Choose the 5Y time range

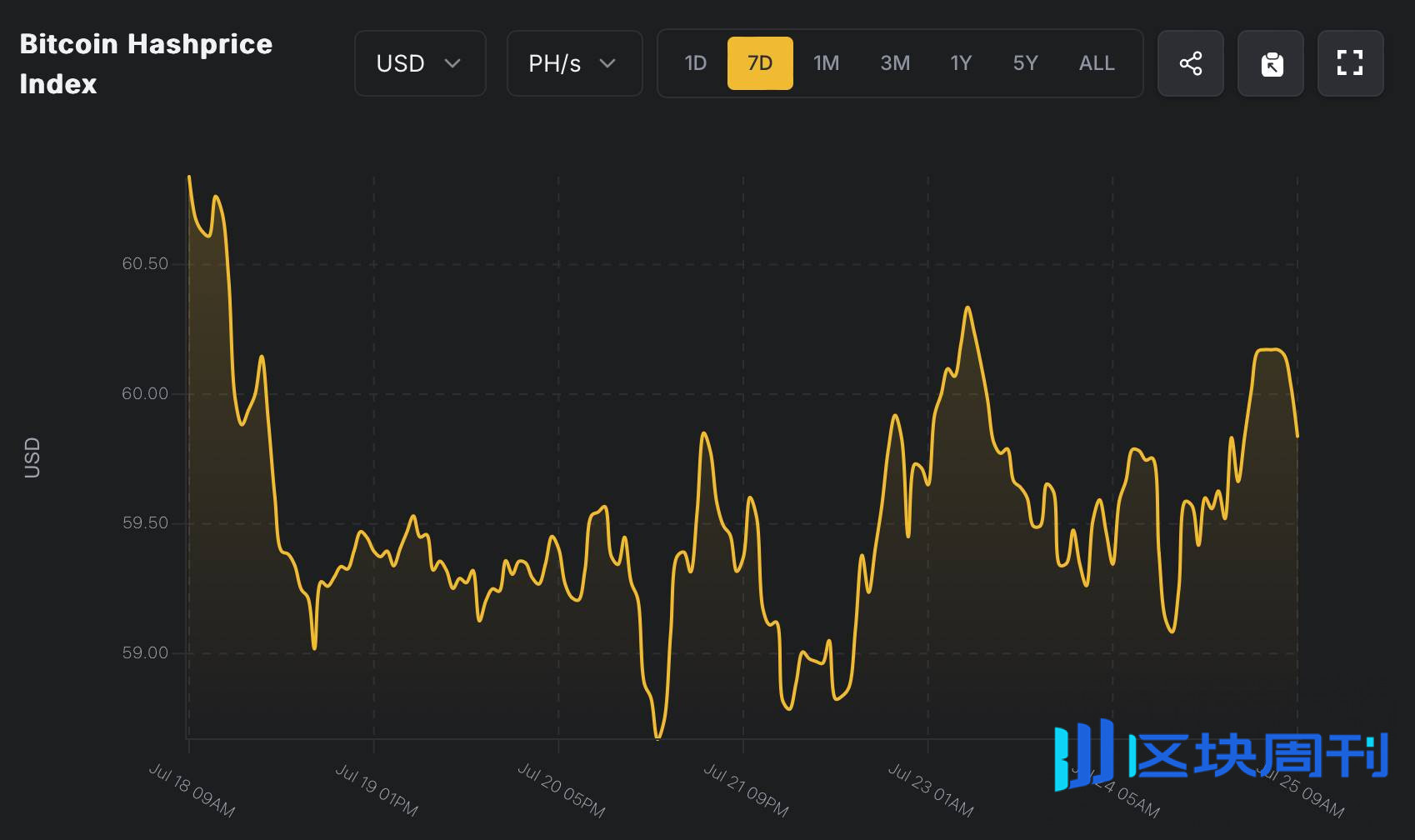[1025, 63]
